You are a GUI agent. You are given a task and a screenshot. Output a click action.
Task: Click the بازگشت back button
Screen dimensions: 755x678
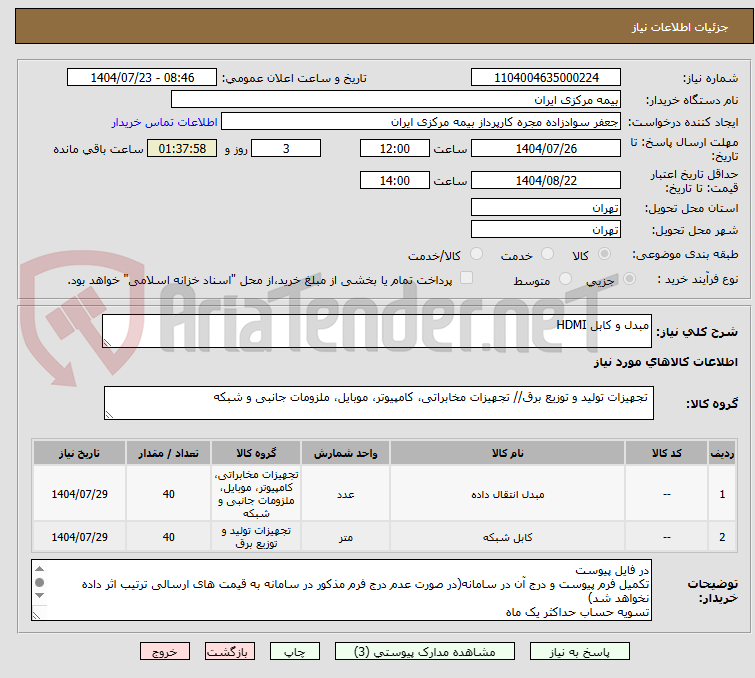pos(229,652)
